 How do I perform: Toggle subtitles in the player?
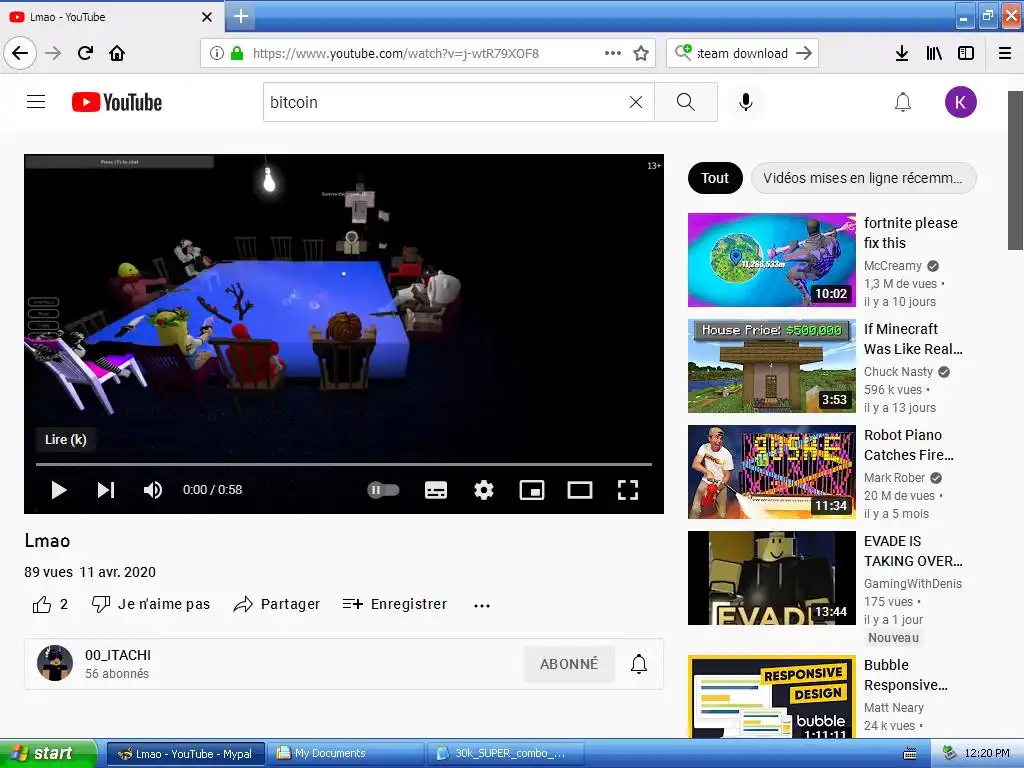pyautogui.click(x=436, y=490)
